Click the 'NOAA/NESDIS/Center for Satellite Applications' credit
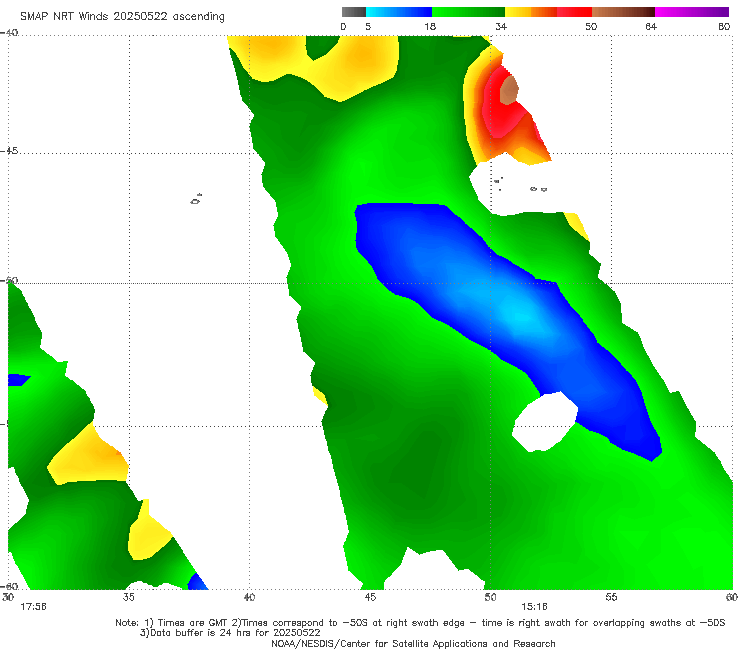The image size is (740, 650). [x=413, y=643]
